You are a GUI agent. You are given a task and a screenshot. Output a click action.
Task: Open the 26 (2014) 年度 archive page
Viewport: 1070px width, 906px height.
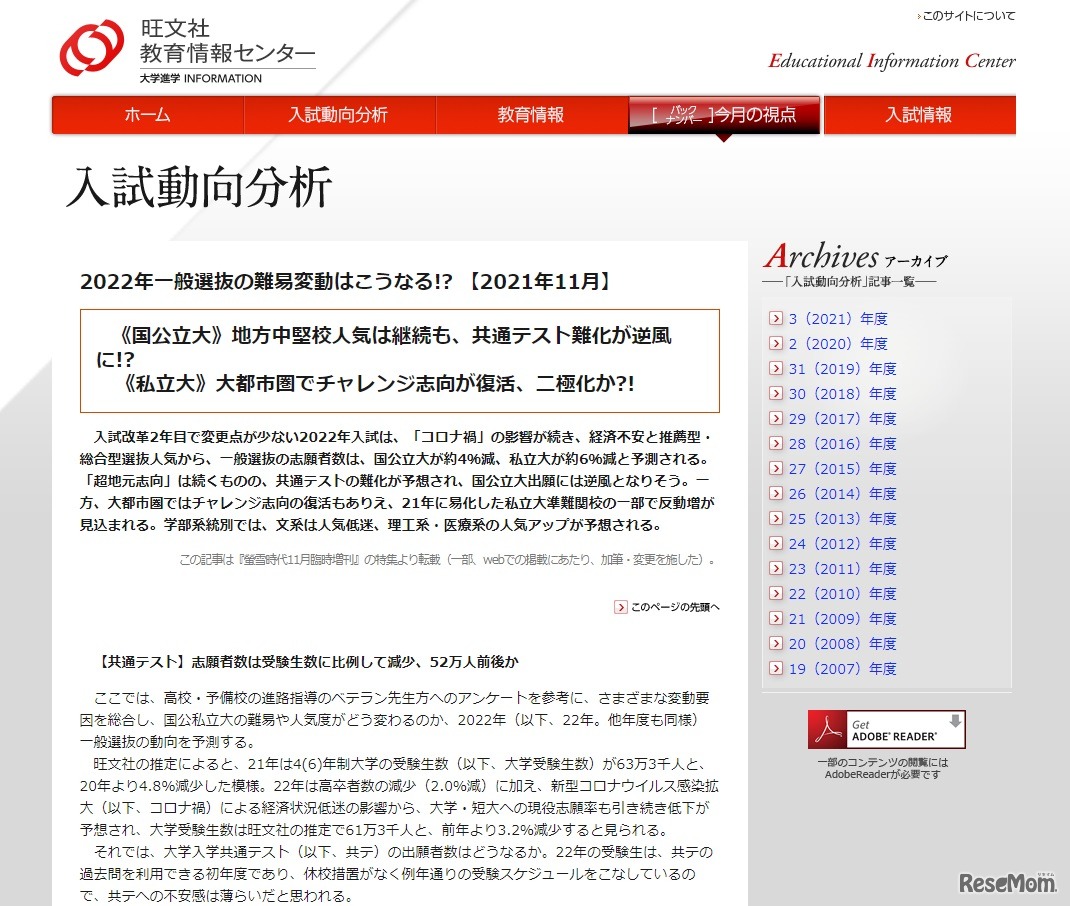[x=843, y=493]
